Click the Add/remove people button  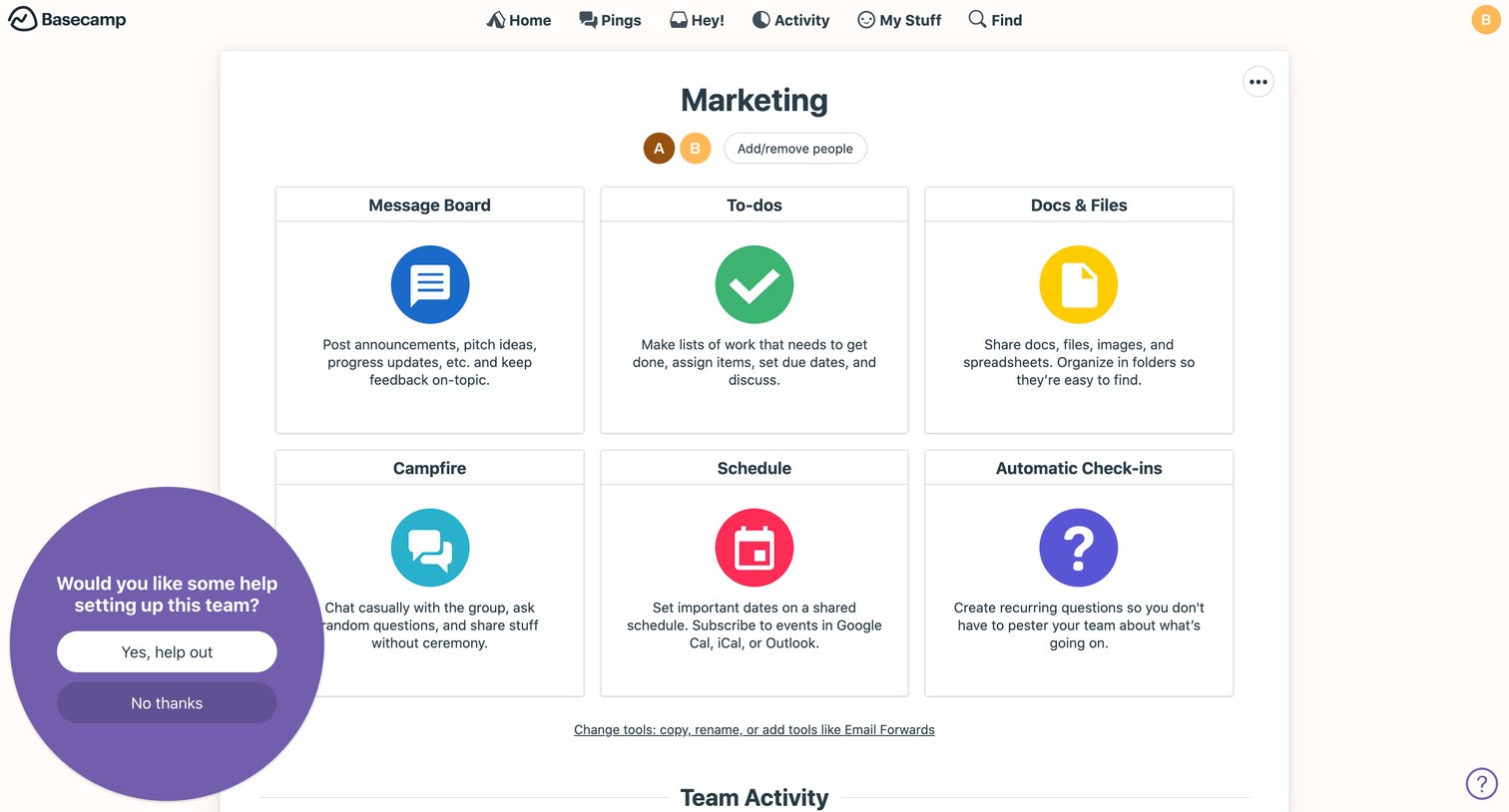tap(795, 149)
